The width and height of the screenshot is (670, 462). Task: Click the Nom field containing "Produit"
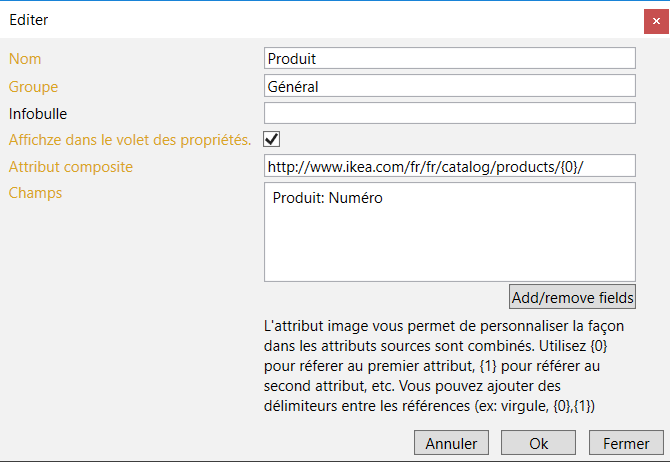(x=450, y=60)
